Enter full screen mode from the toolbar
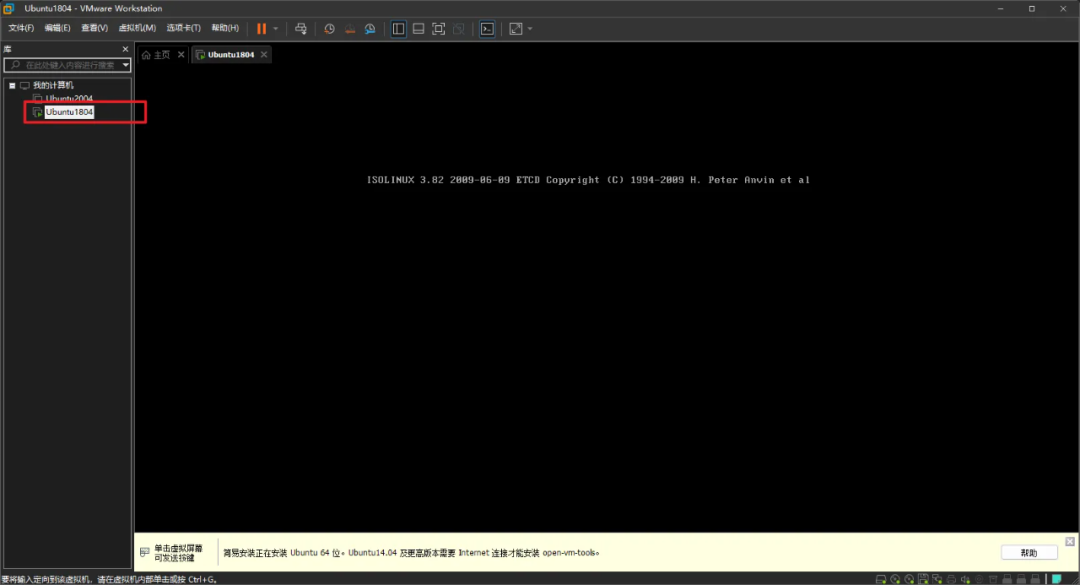Screen dimensions: 1080x585 click(x=438, y=28)
